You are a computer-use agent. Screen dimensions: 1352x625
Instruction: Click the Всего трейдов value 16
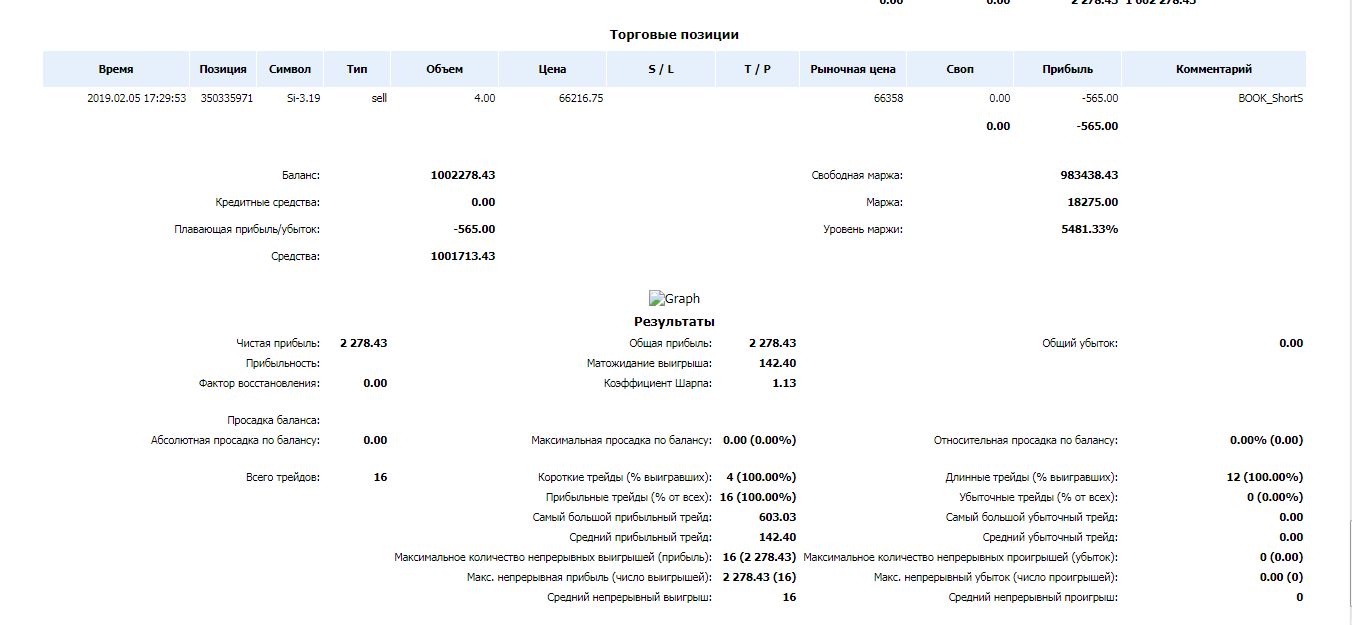pyautogui.click(x=380, y=477)
